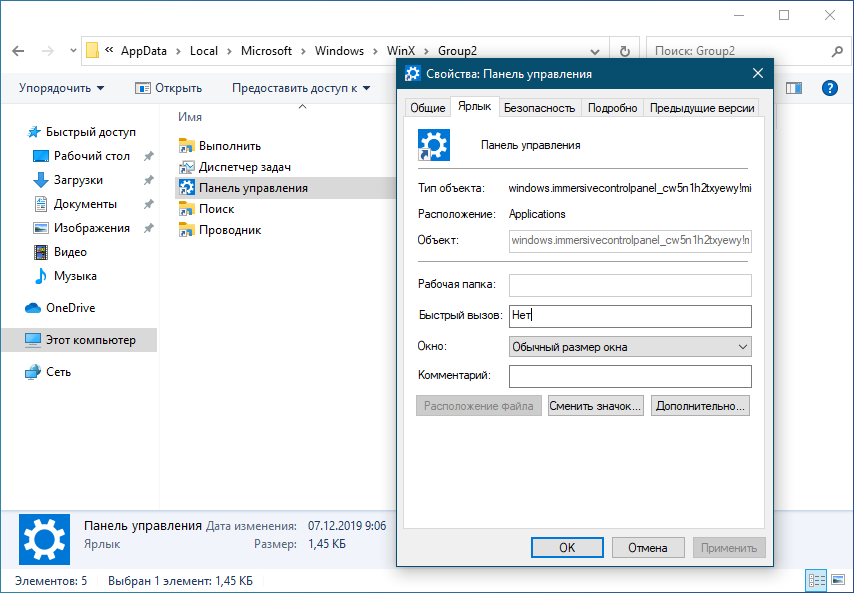The height and width of the screenshot is (593, 854).
Task: Click the OneDrive cloud icon
Action: 33,308
